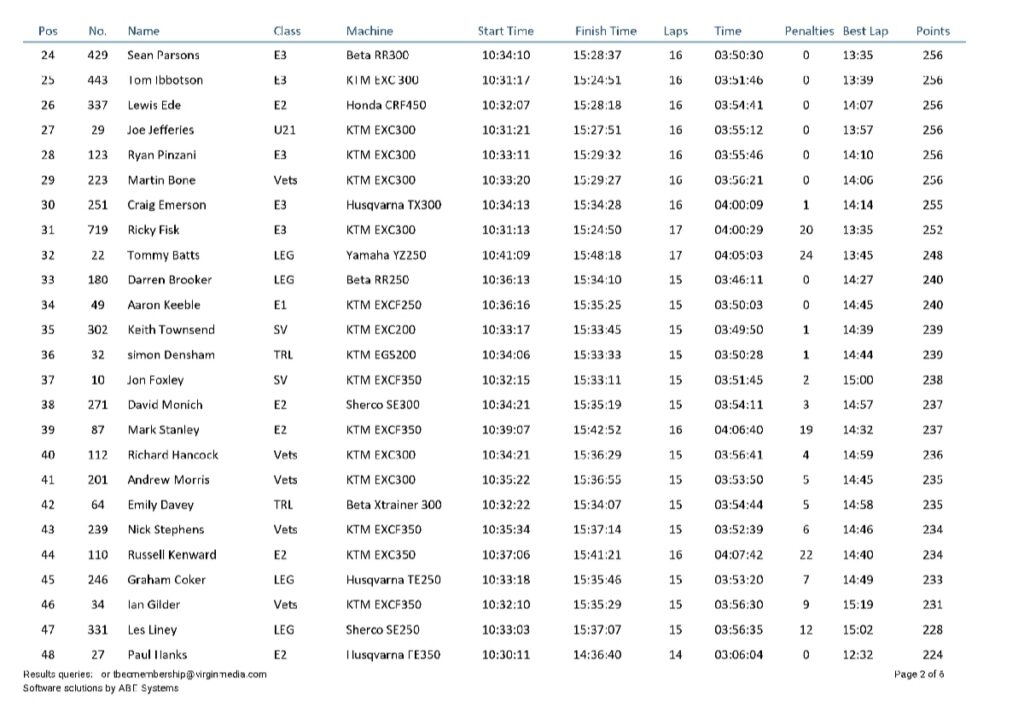1024x707 pixels.
Task: Click the Penalties column header
Action: pos(809,31)
